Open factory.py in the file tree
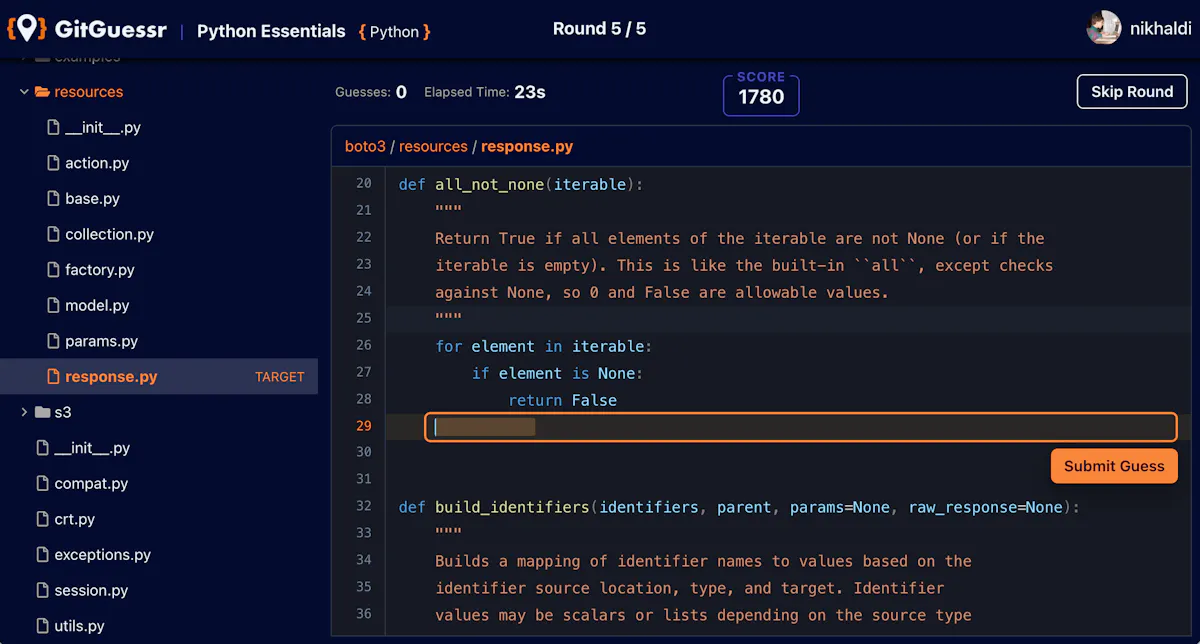1200x644 pixels. click(x=99, y=270)
